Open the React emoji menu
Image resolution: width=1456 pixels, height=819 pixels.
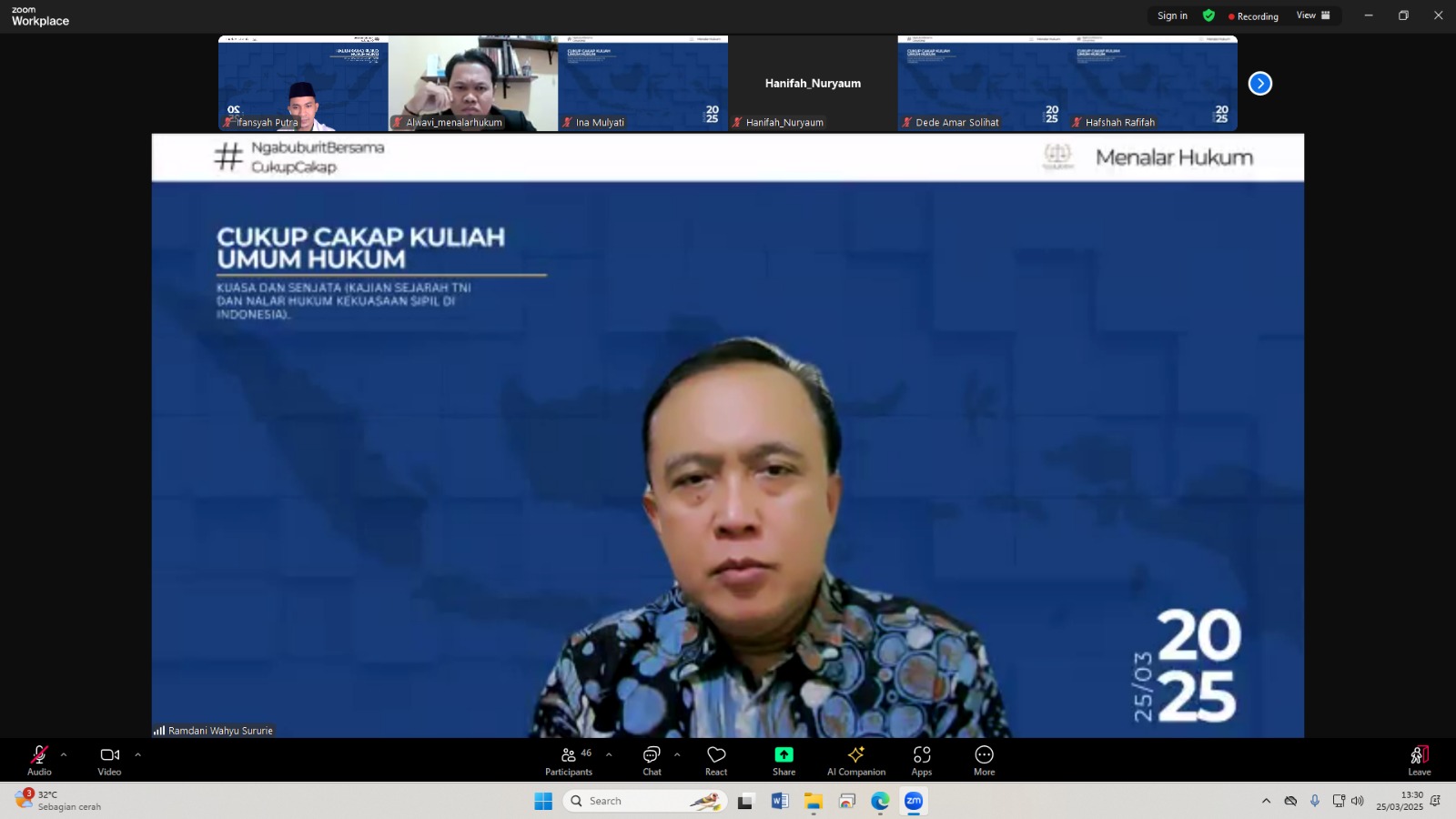[716, 760]
